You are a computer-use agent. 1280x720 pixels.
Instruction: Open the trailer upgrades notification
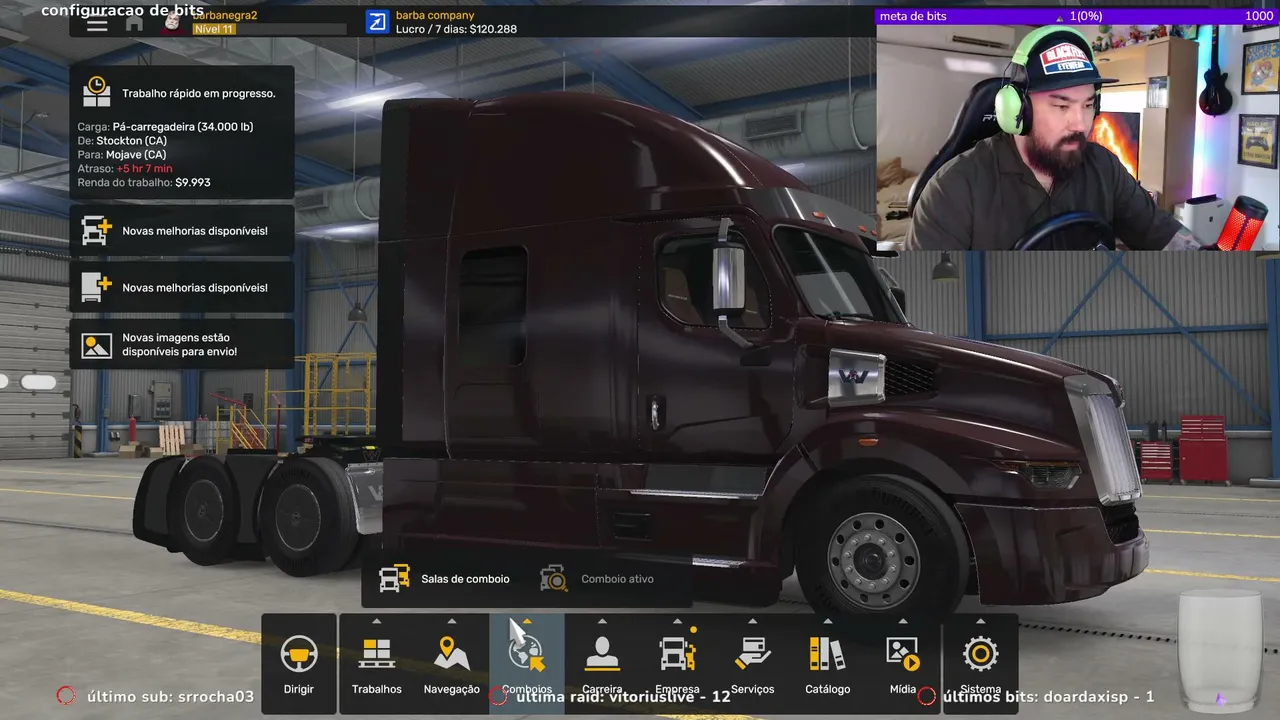click(182, 288)
